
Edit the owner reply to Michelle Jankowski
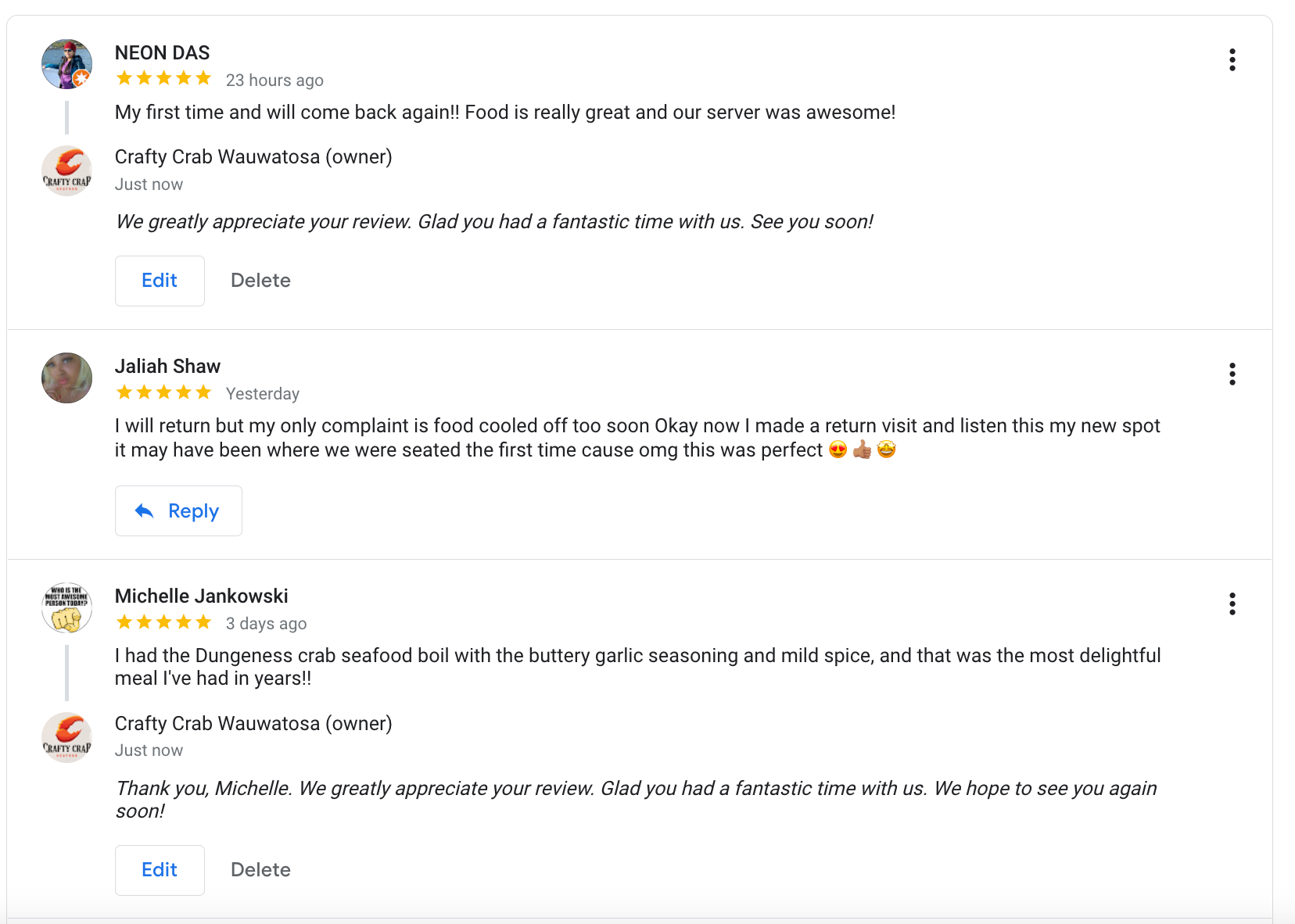[160, 870]
